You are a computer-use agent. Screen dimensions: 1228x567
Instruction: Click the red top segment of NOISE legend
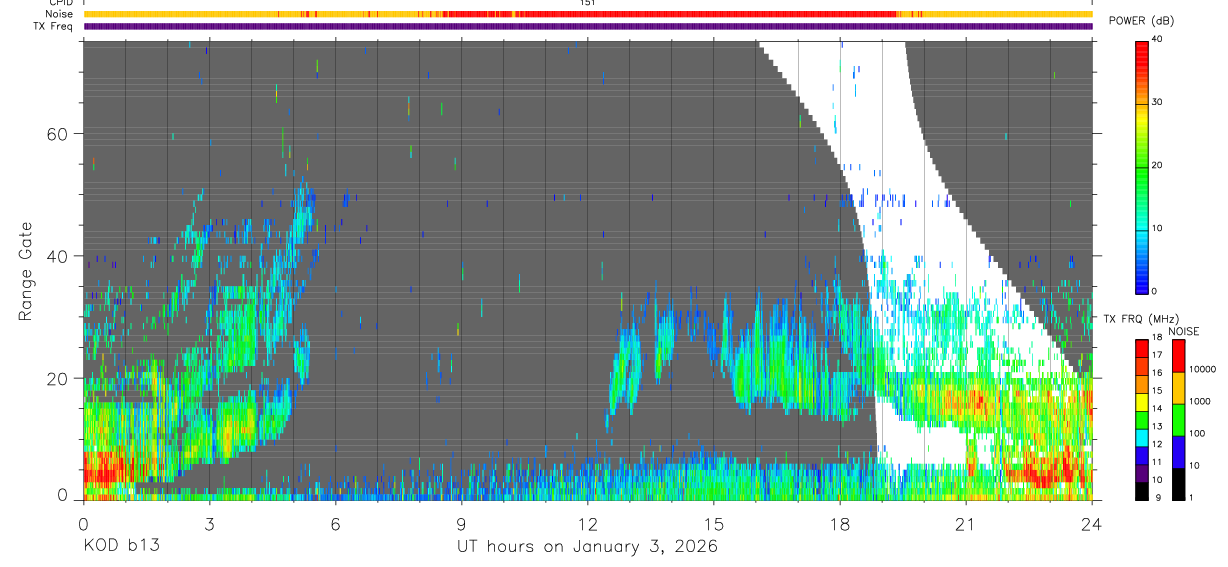(x=1179, y=356)
